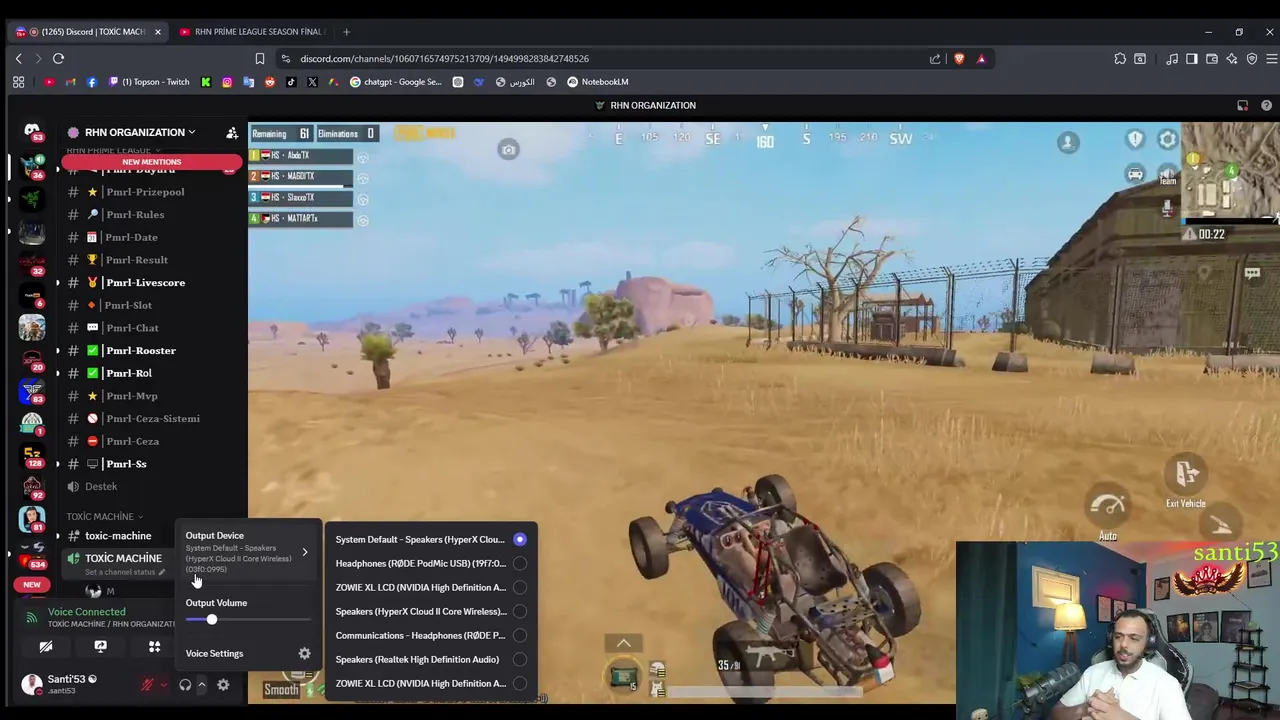Open the Discord help question mark icon
Image resolution: width=1280 pixels, height=720 pixels.
pyautogui.click(x=1266, y=105)
